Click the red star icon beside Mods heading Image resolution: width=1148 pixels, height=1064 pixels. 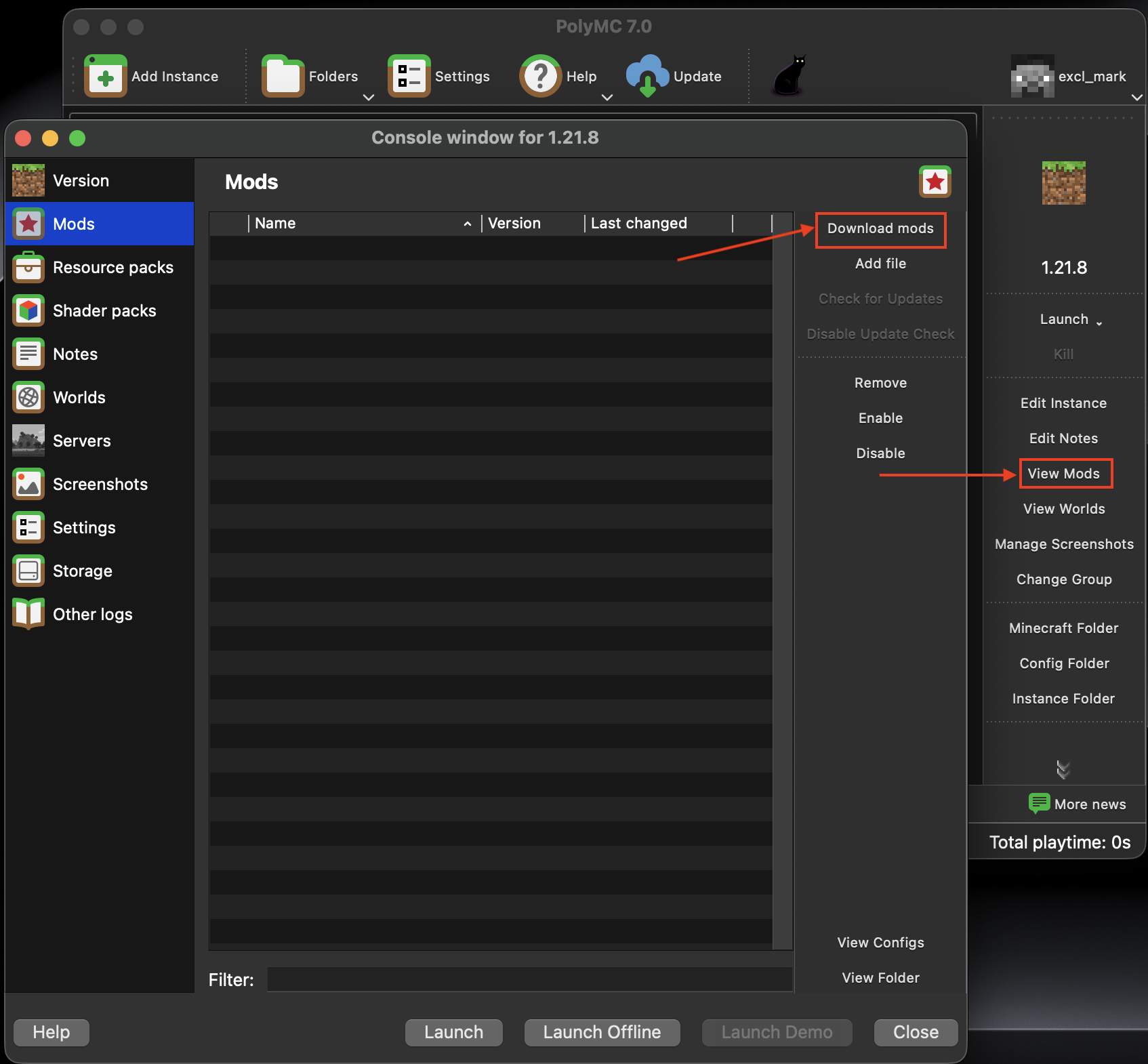935,182
